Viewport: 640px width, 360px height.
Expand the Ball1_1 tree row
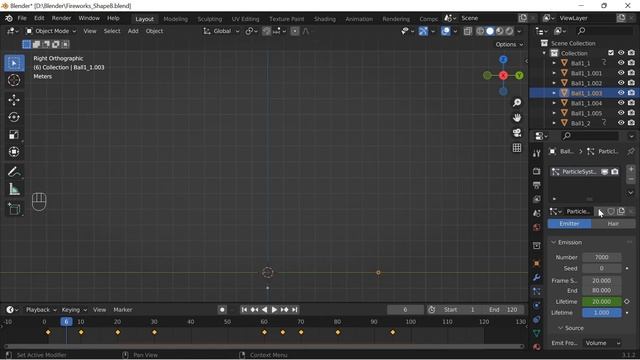point(554,63)
